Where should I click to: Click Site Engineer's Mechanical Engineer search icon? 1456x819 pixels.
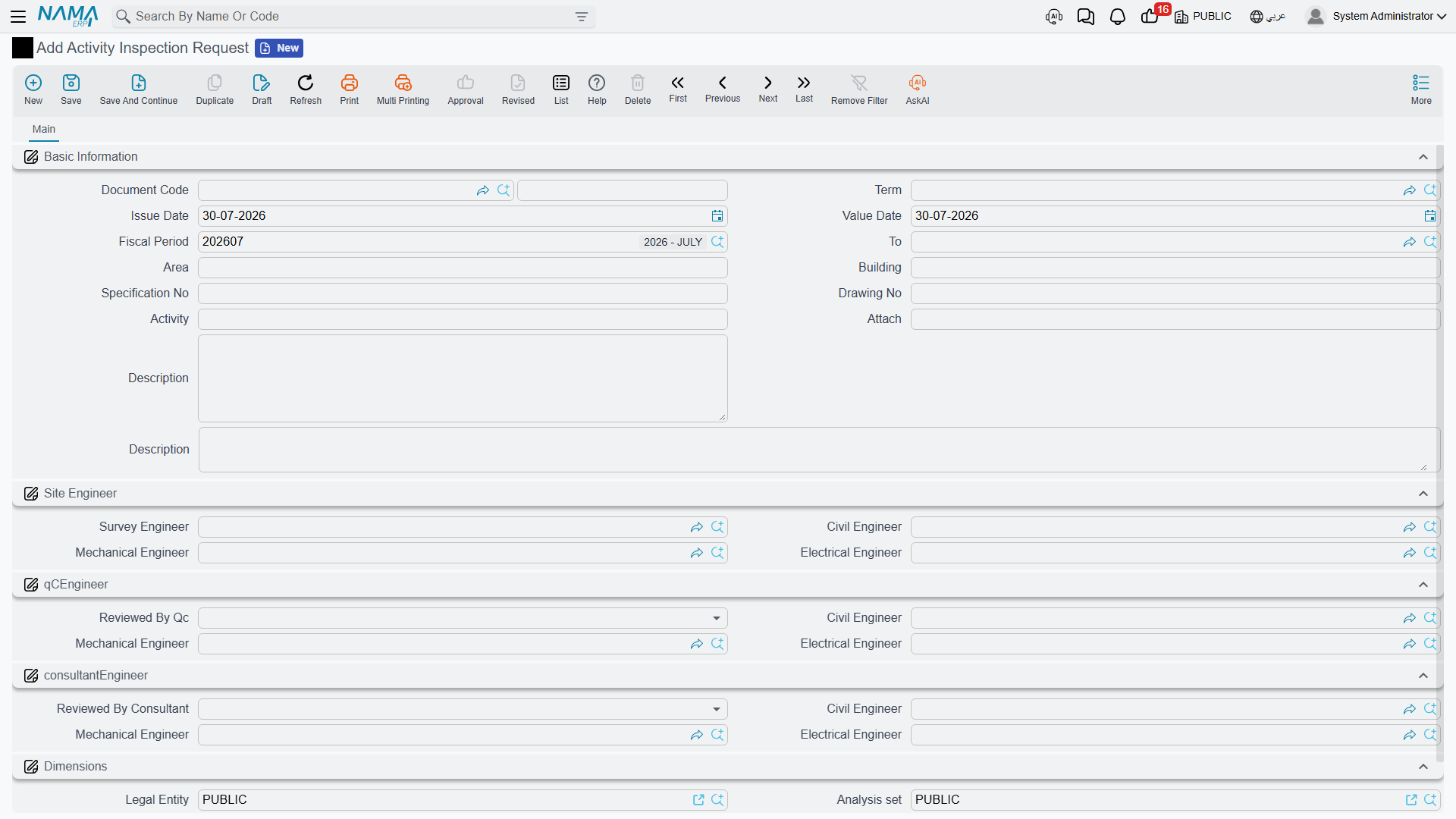717,553
